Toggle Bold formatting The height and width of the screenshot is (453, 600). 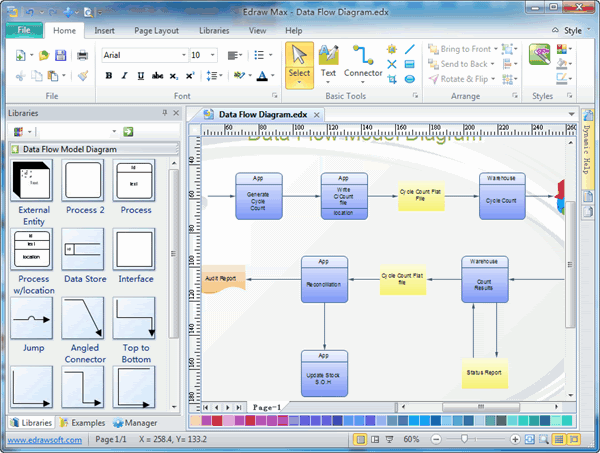109,76
